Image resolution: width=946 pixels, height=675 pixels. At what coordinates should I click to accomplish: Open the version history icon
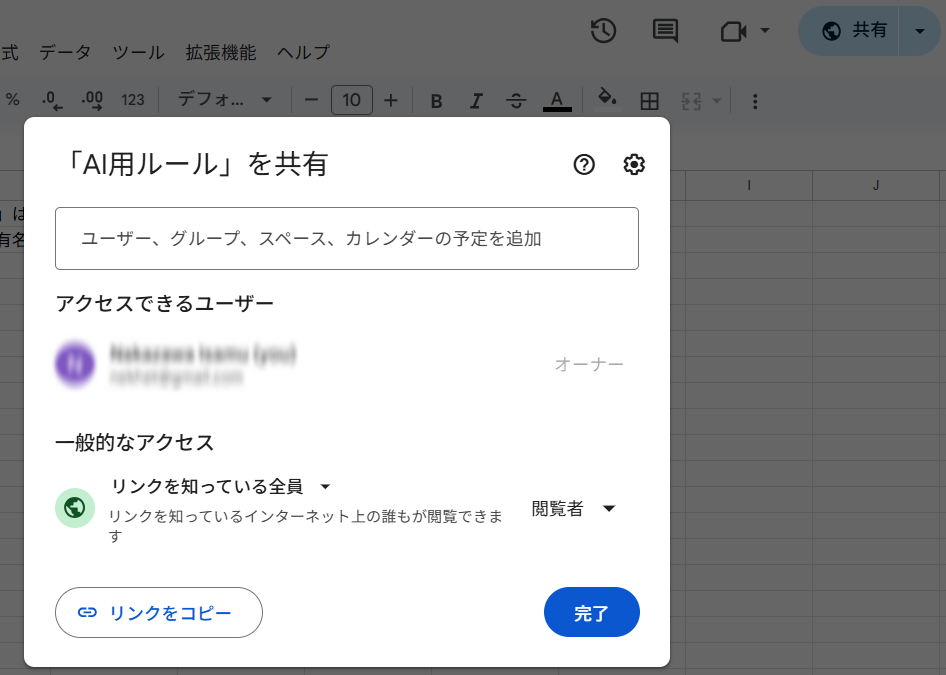603,31
